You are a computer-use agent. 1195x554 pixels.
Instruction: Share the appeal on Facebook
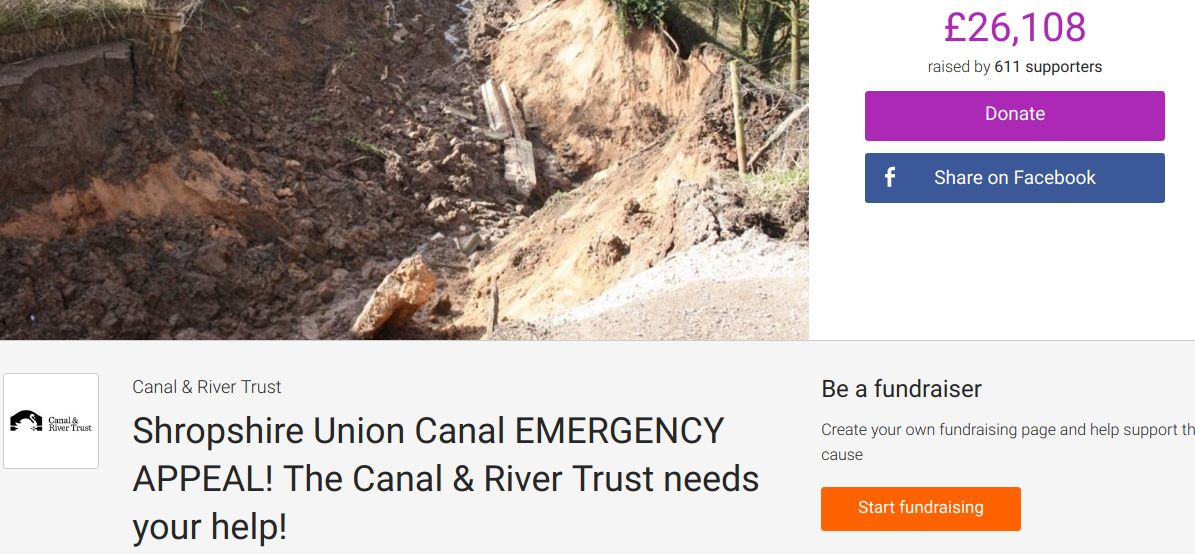(1014, 178)
